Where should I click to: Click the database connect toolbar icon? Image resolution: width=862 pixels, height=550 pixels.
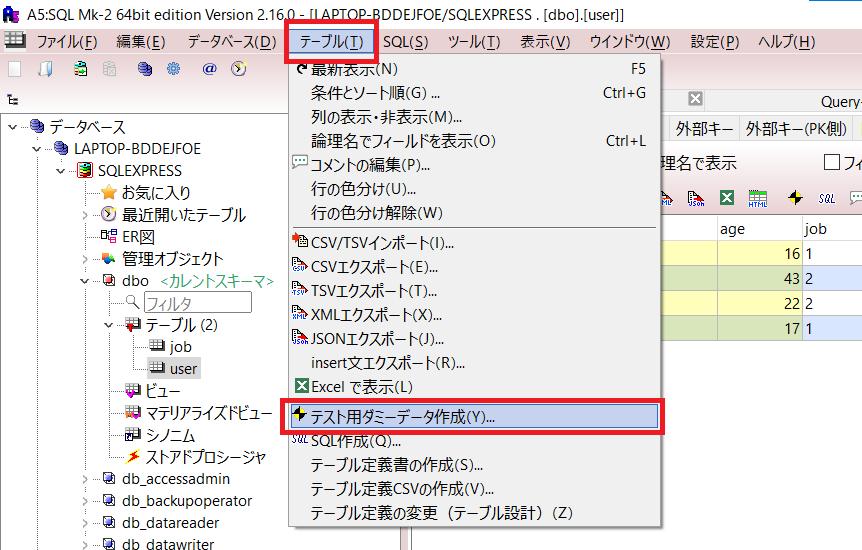(80, 69)
